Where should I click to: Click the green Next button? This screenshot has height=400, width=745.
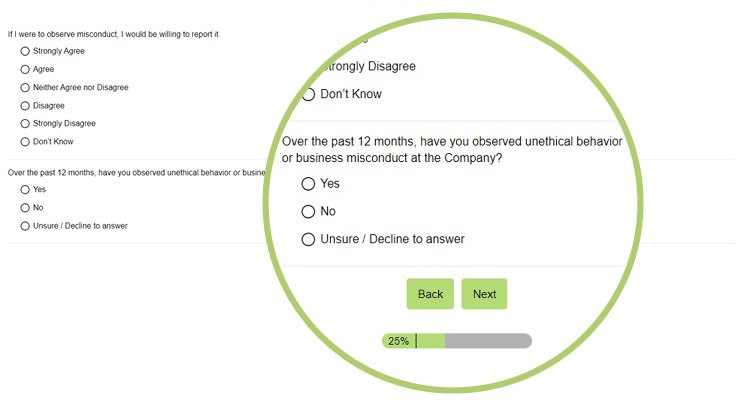(x=484, y=294)
